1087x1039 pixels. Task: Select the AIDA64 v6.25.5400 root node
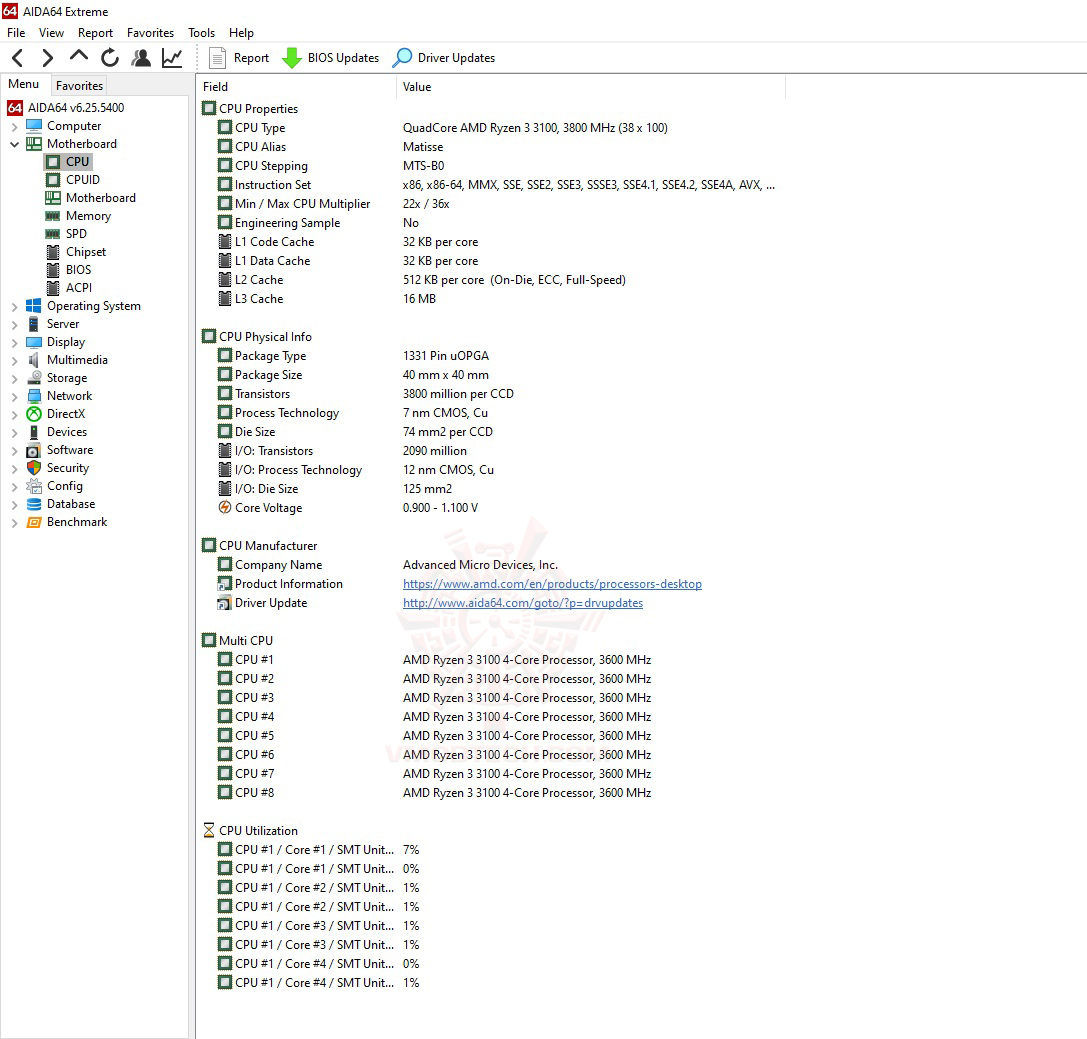[x=66, y=107]
